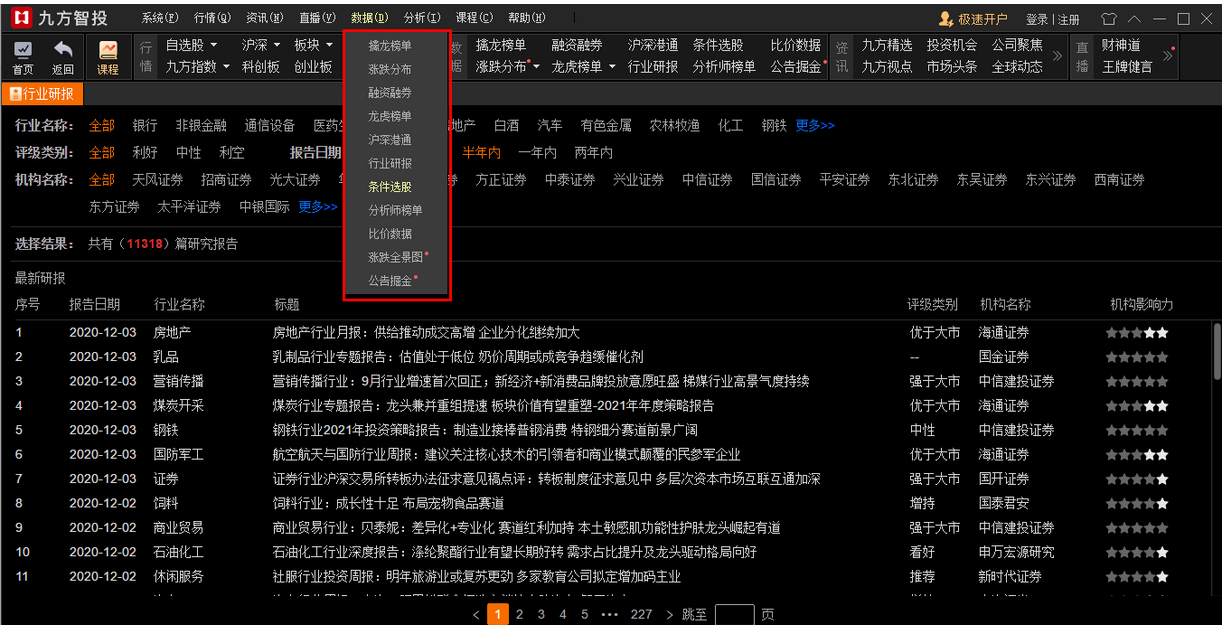Filter rating type by 中性
This screenshot has height=625, width=1223.
point(188,153)
